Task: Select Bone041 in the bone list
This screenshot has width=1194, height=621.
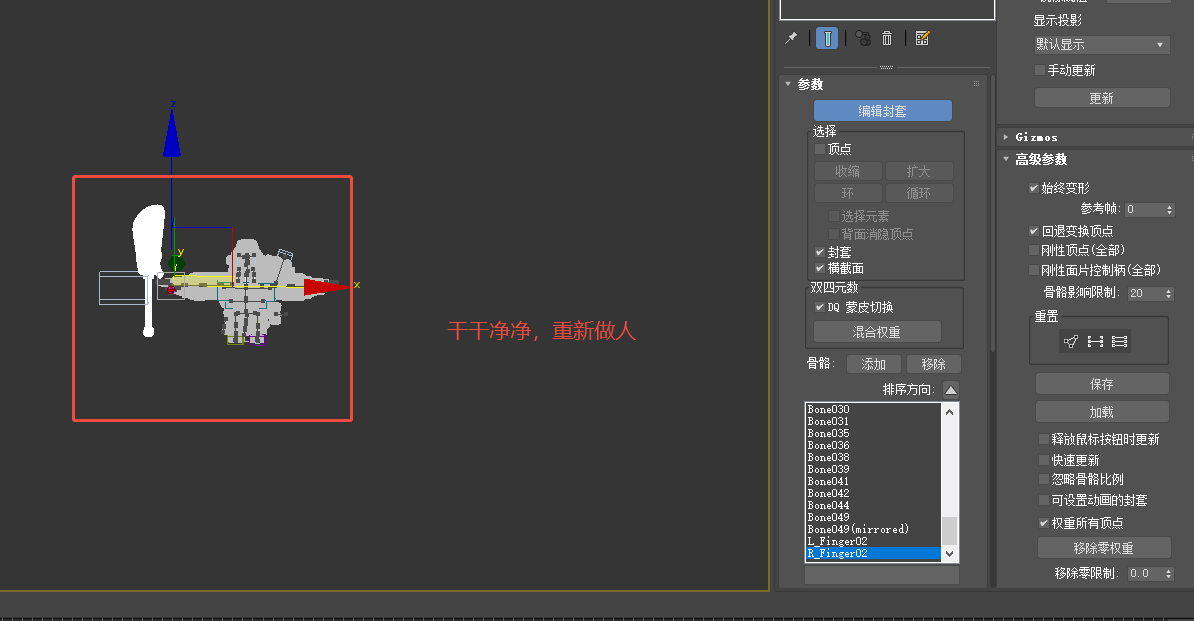Action: (873, 482)
